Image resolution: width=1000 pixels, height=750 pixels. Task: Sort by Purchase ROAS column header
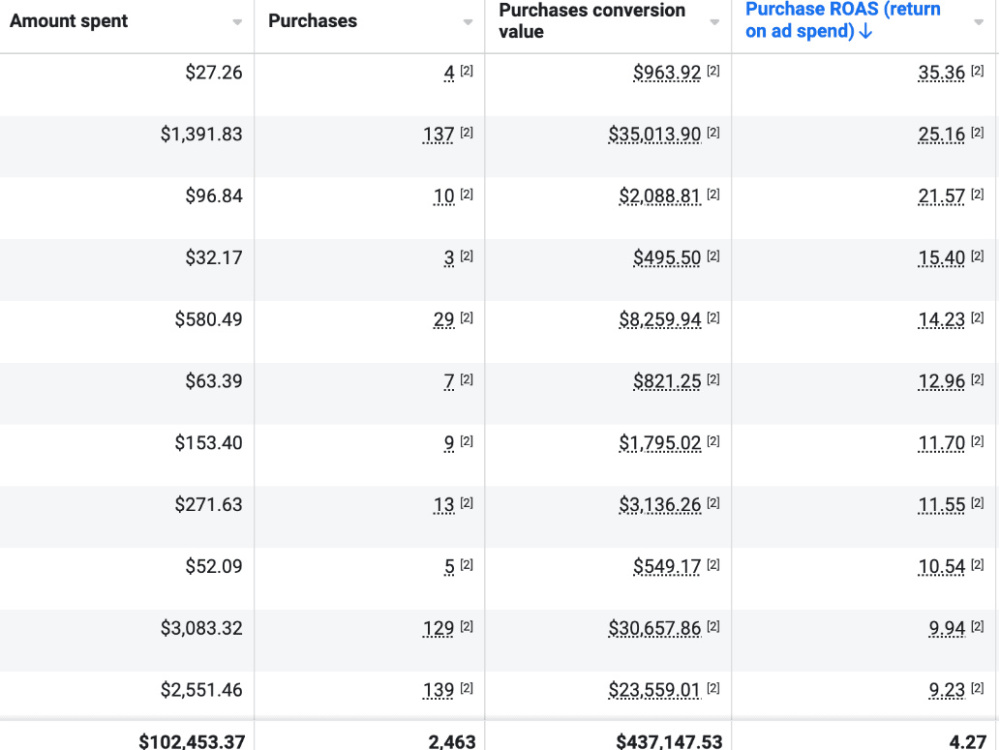click(842, 20)
